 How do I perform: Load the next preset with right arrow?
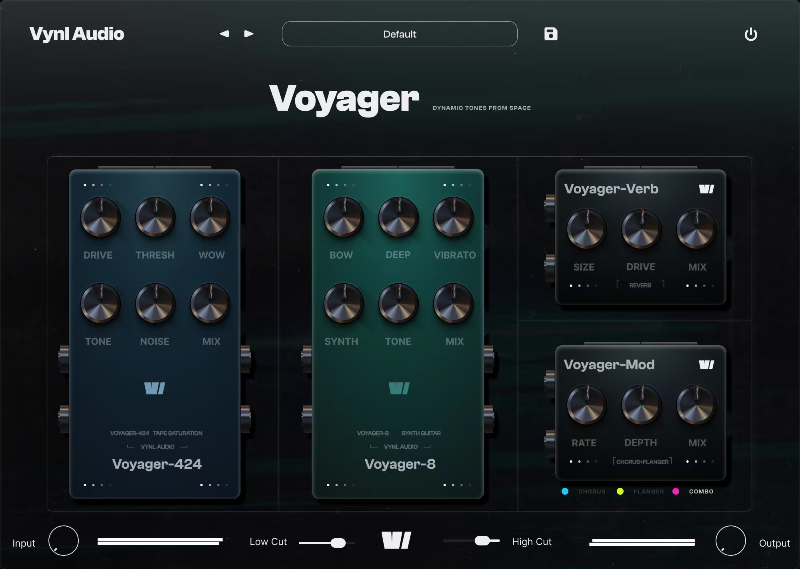pos(249,34)
